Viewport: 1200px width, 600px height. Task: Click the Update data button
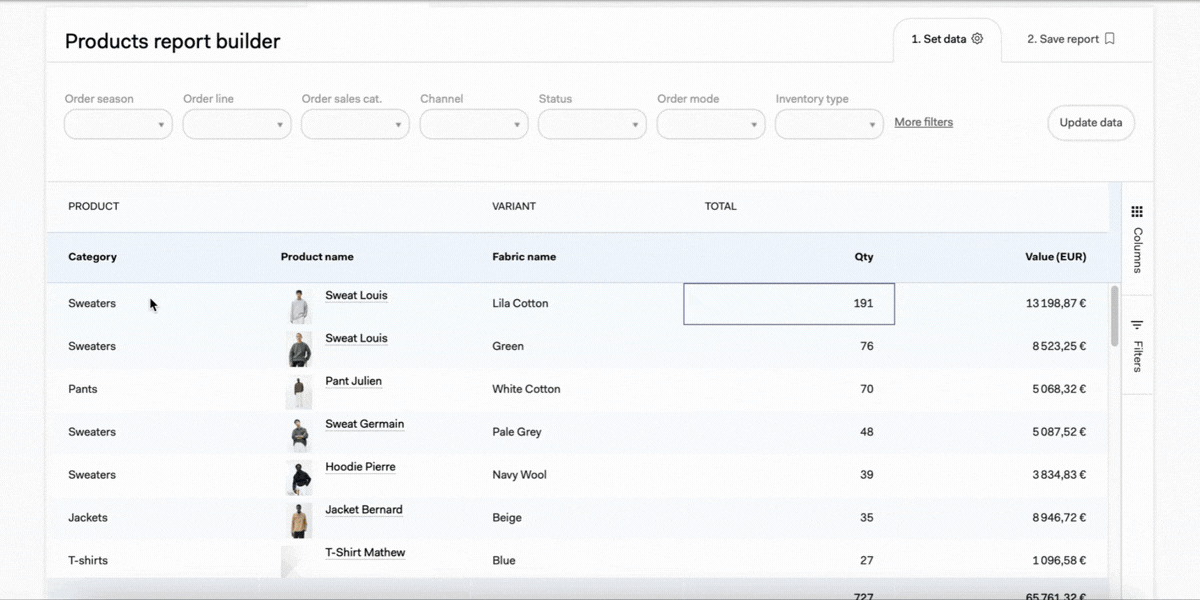point(1091,123)
